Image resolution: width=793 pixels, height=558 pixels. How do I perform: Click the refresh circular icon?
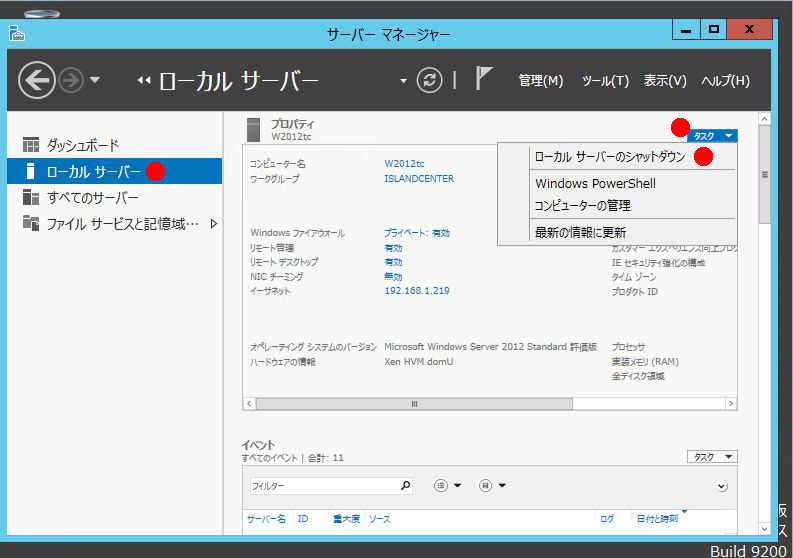pos(429,80)
